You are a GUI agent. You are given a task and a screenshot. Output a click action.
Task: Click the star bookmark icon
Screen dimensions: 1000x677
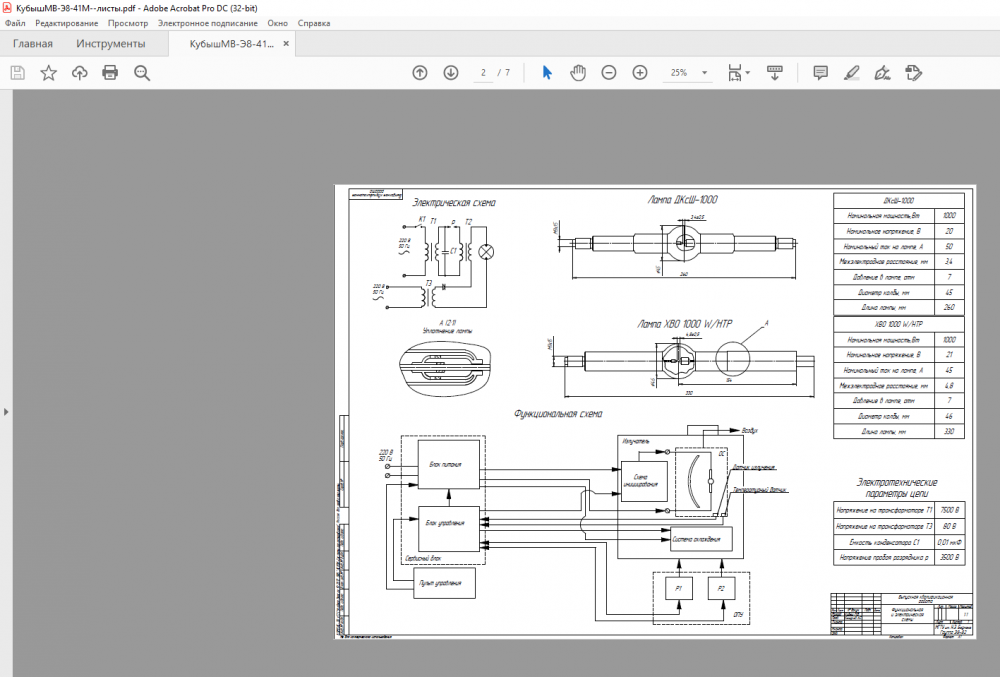[x=48, y=73]
